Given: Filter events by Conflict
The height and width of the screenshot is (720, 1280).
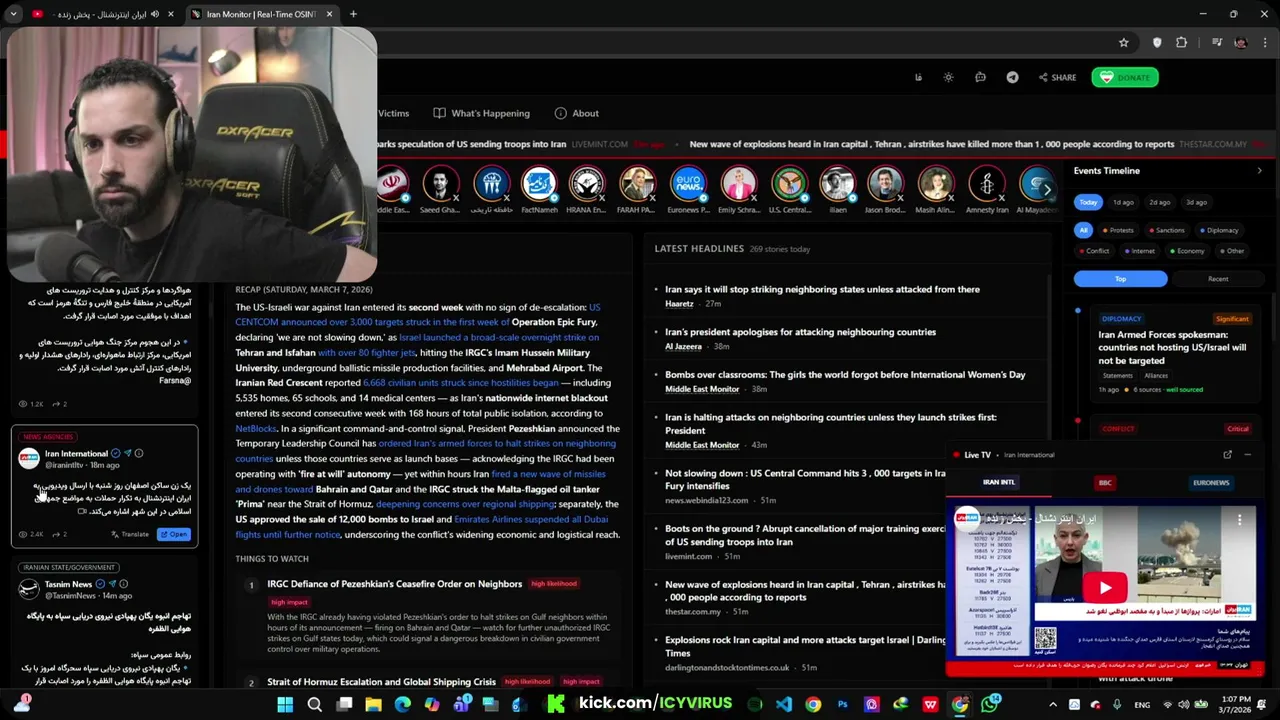Looking at the screenshot, I should click(x=1094, y=251).
